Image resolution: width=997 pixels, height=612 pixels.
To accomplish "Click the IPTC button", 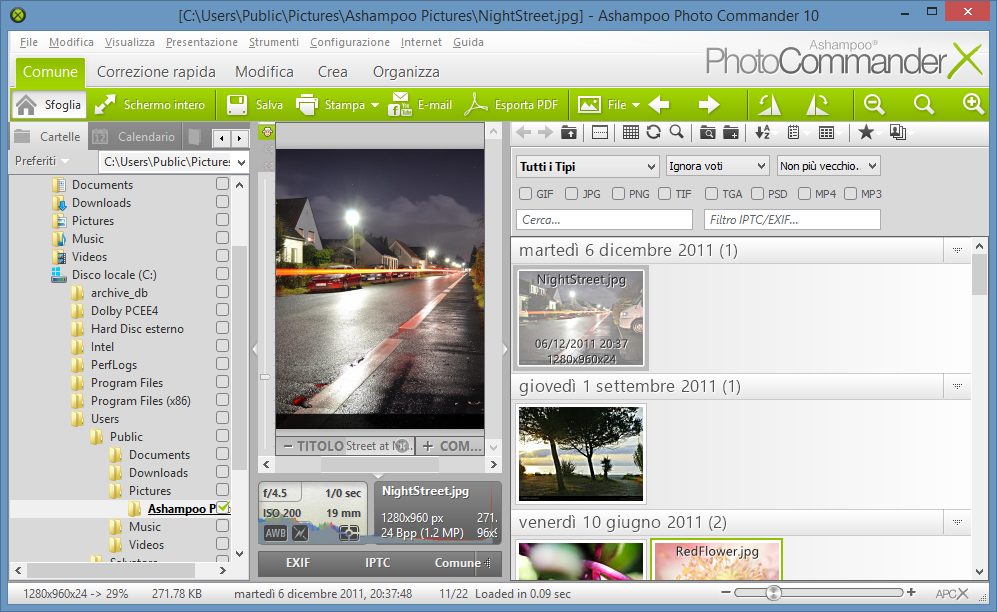I will 377,562.
